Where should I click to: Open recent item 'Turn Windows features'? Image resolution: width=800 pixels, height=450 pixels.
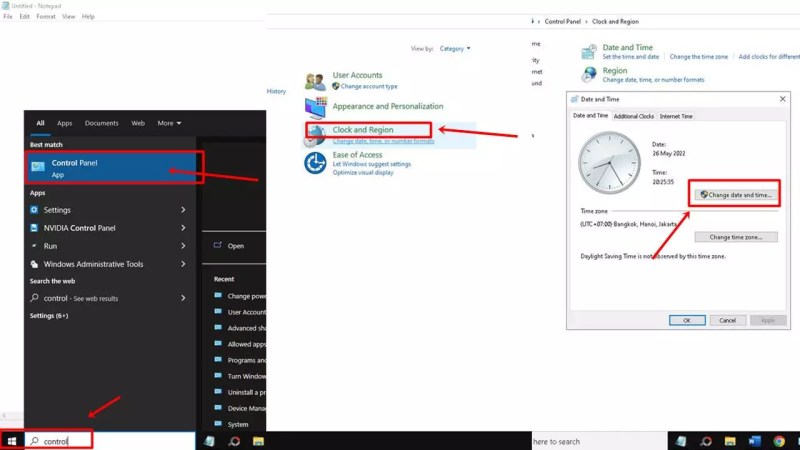[246, 376]
